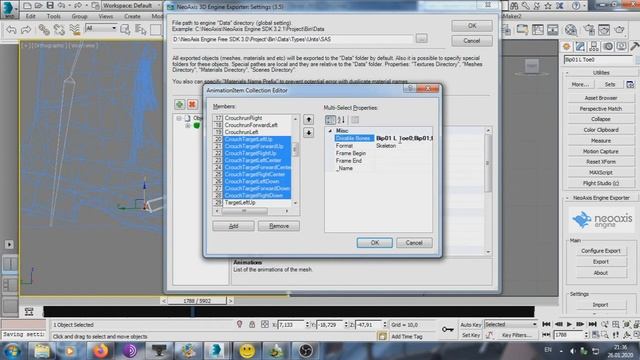Toggle Key Mode button beside frame field
Screen dimensions: 640x360
[547, 335]
